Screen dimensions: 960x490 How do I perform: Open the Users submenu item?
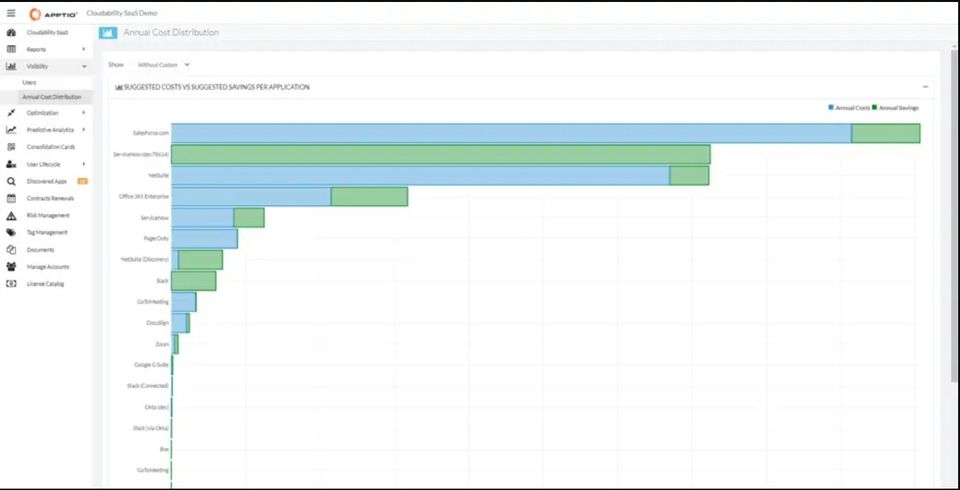pos(30,82)
